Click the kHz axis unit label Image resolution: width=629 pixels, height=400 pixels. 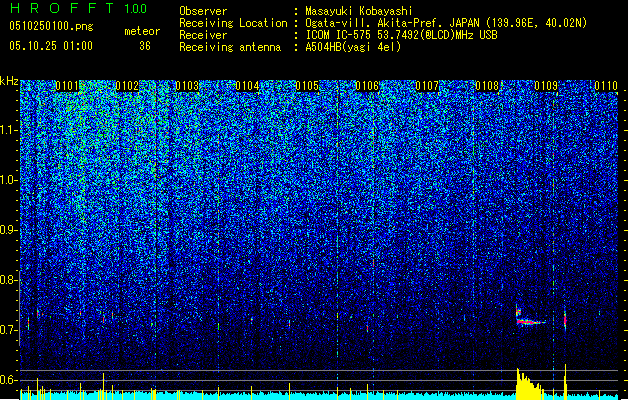(x=9, y=81)
